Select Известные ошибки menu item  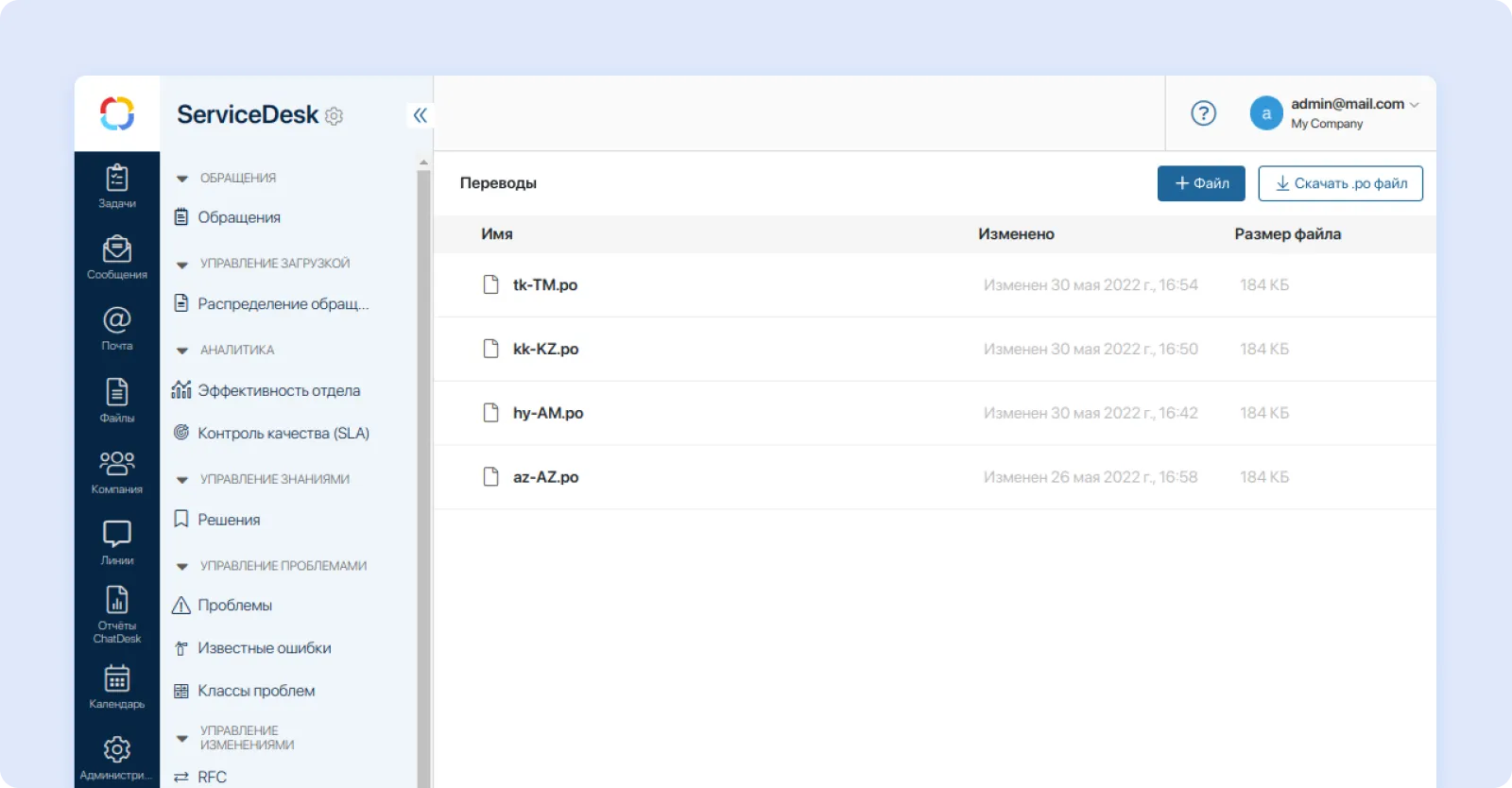coord(264,648)
